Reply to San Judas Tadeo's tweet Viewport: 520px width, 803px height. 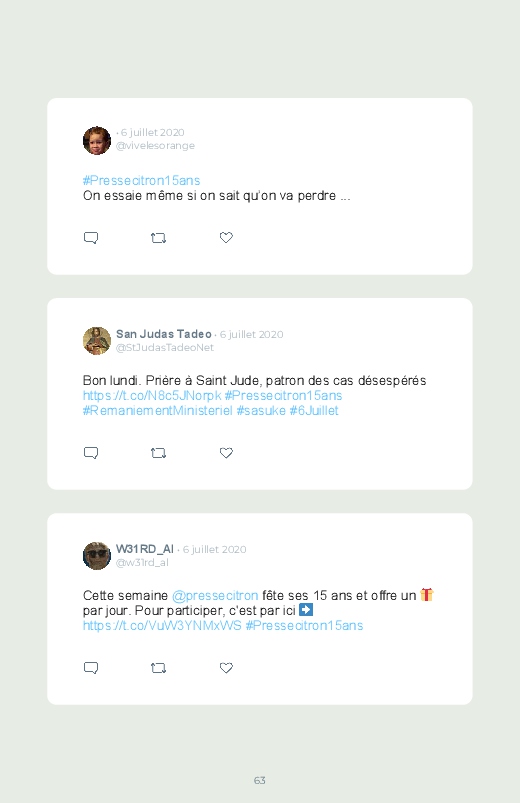(91, 453)
